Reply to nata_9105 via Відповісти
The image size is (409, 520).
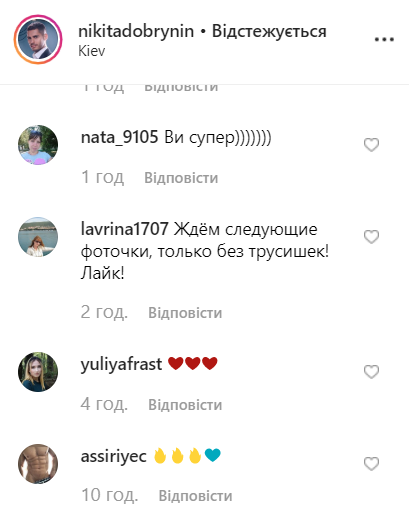pos(181,178)
